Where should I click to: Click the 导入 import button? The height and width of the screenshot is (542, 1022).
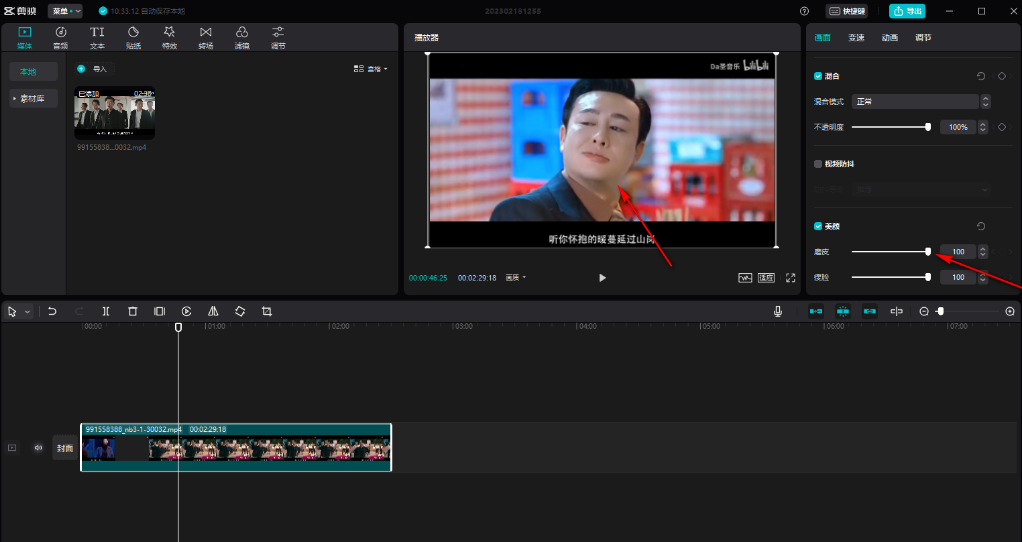click(94, 68)
